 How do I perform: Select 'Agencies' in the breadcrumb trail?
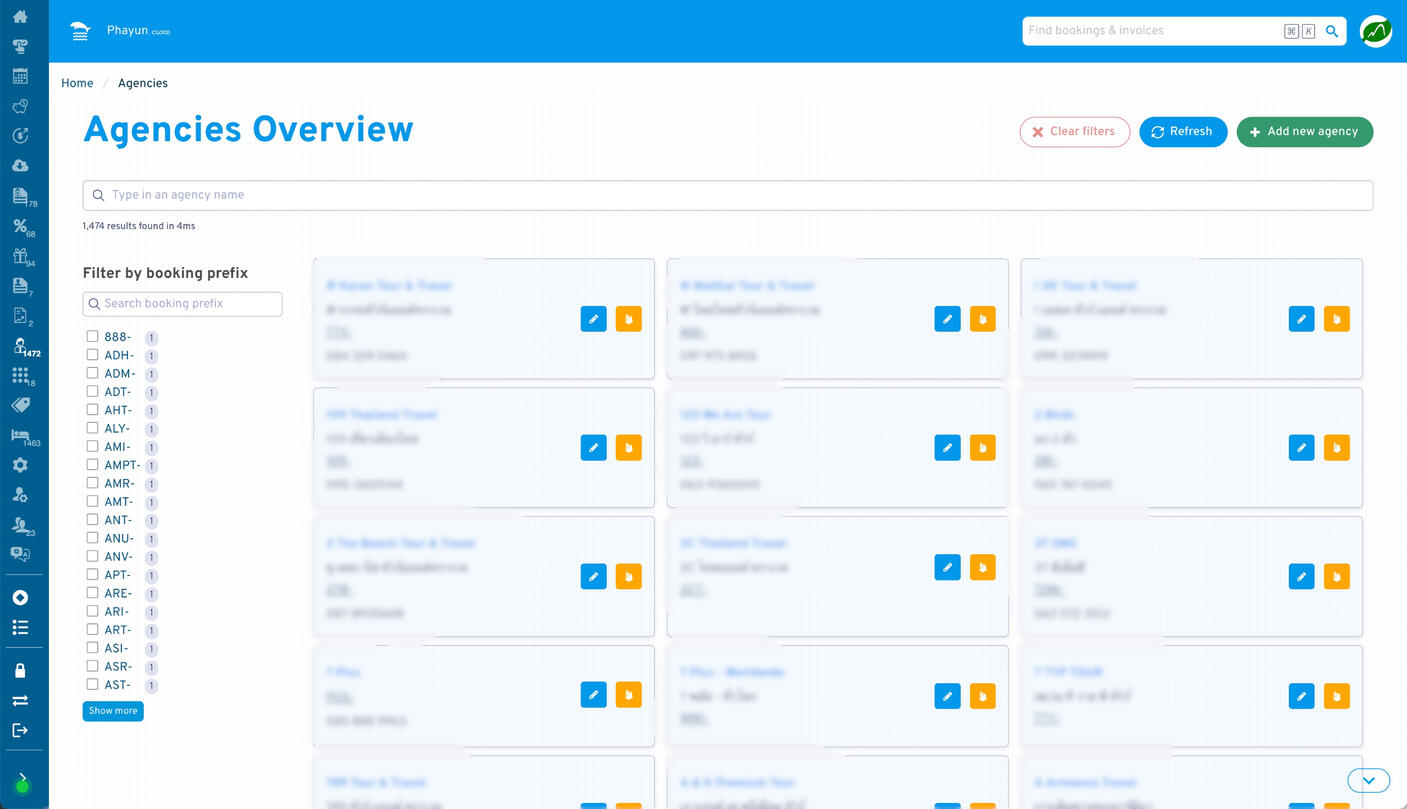point(142,83)
